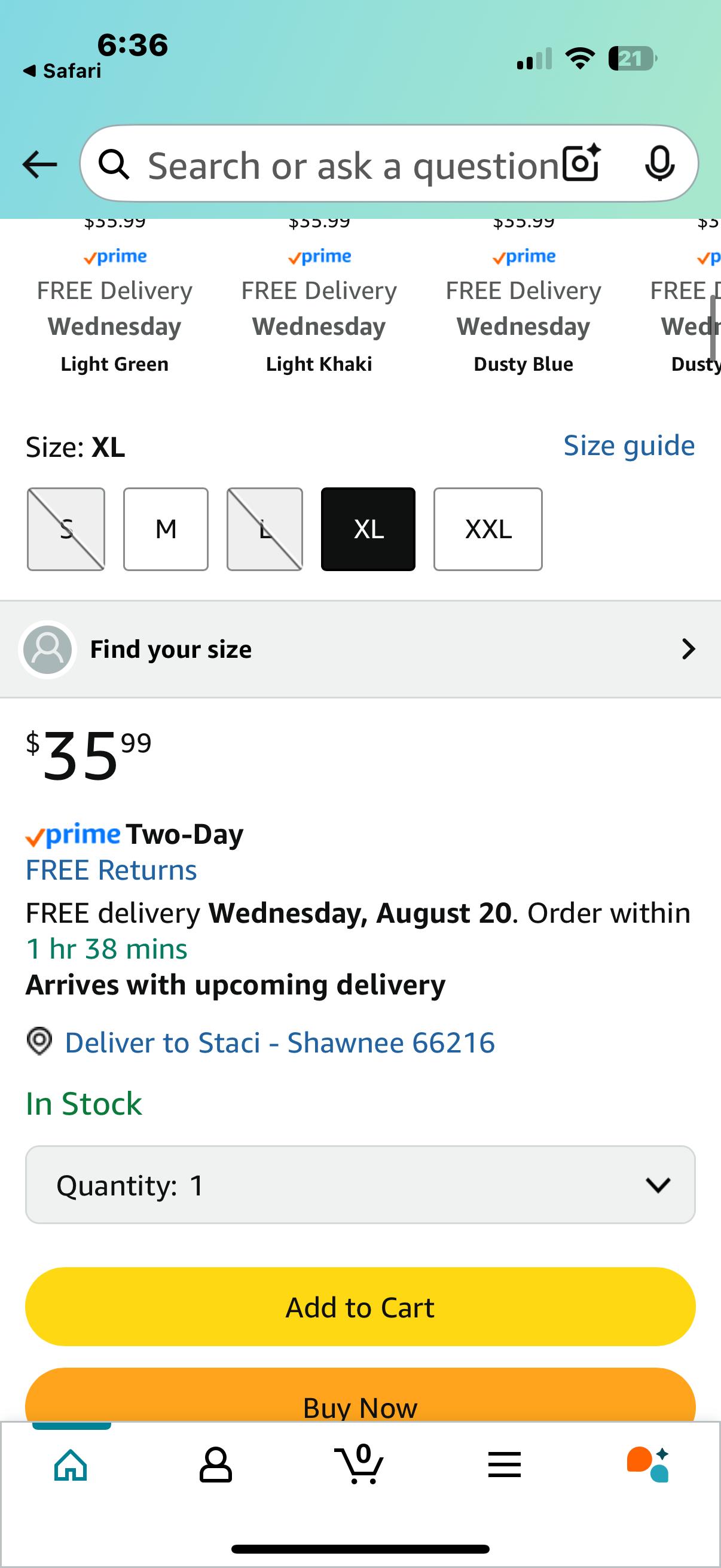This screenshot has width=721, height=1568.
Task: Change delivery address Staci Shawnee 66216
Action: tap(280, 1043)
